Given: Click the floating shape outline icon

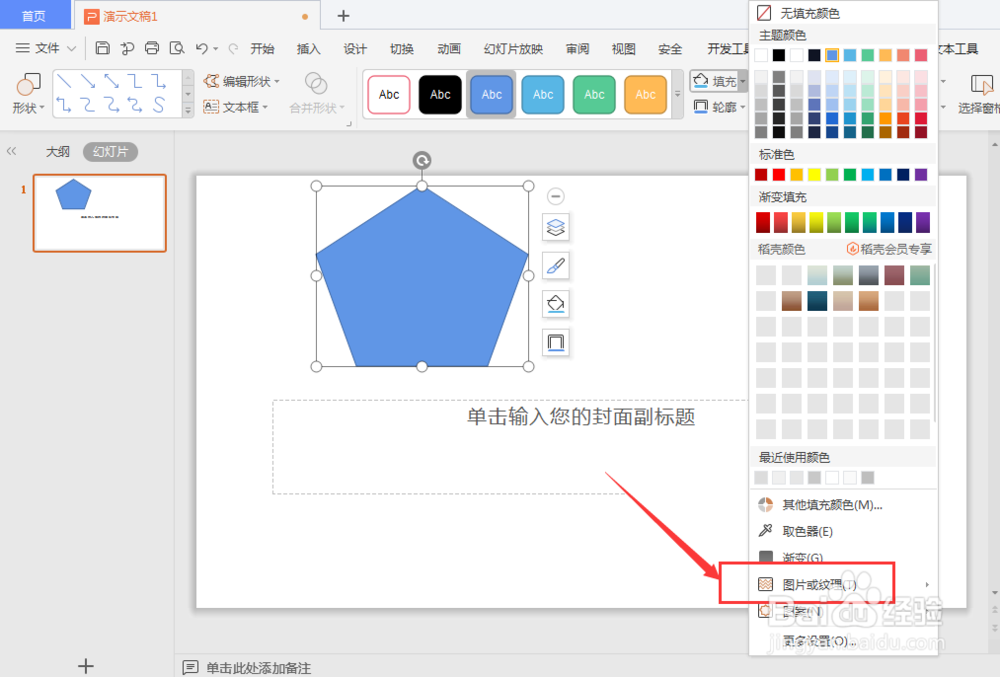Looking at the screenshot, I should (555, 343).
